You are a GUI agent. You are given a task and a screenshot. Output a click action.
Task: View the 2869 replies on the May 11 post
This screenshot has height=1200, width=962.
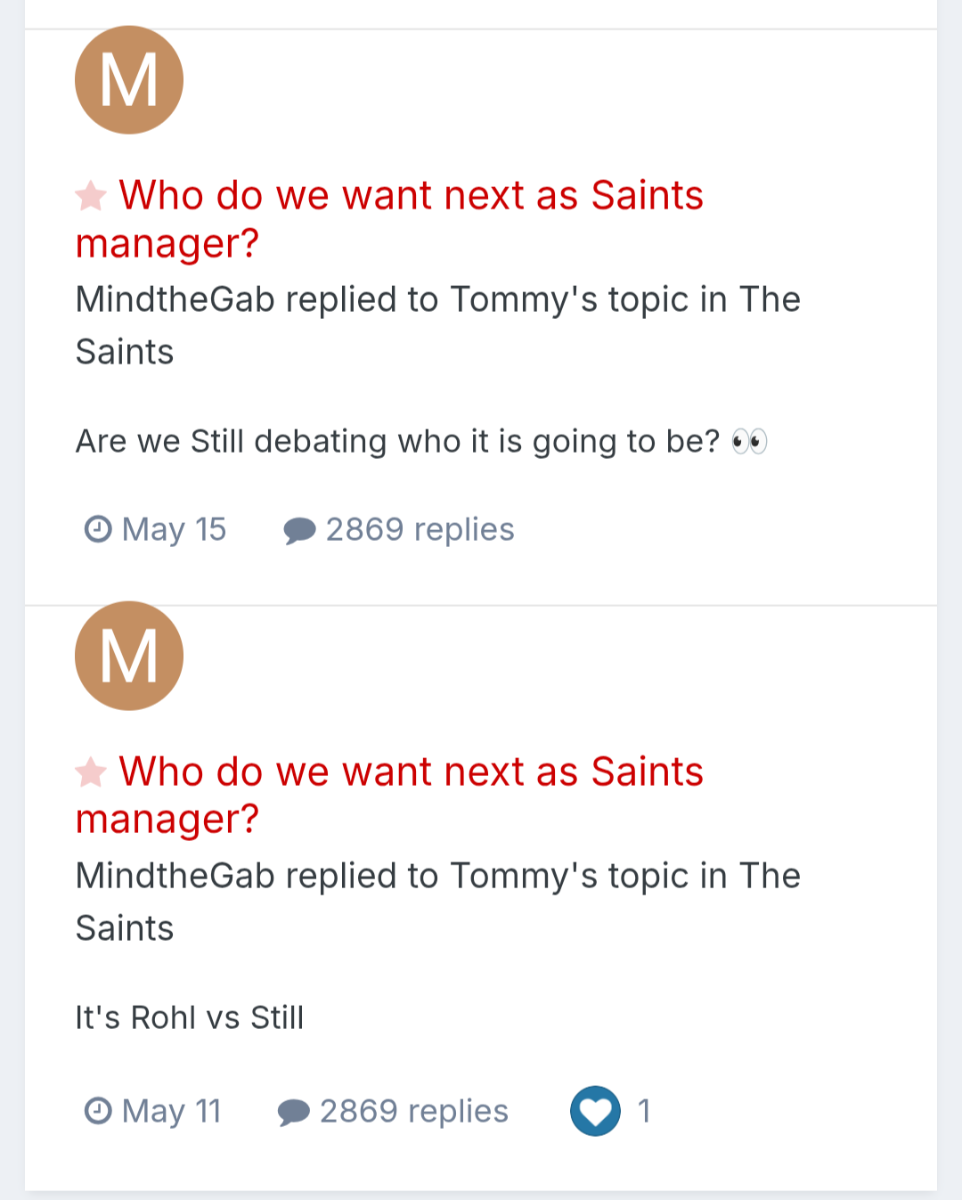(414, 1111)
